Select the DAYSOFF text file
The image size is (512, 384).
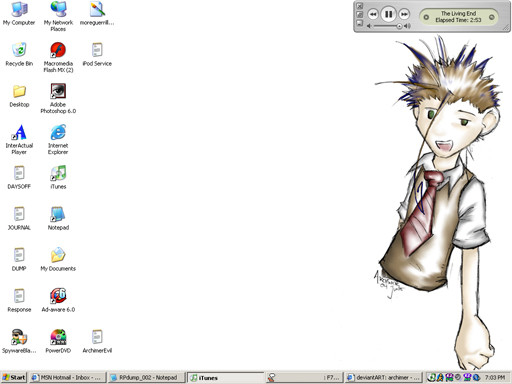tap(19, 177)
